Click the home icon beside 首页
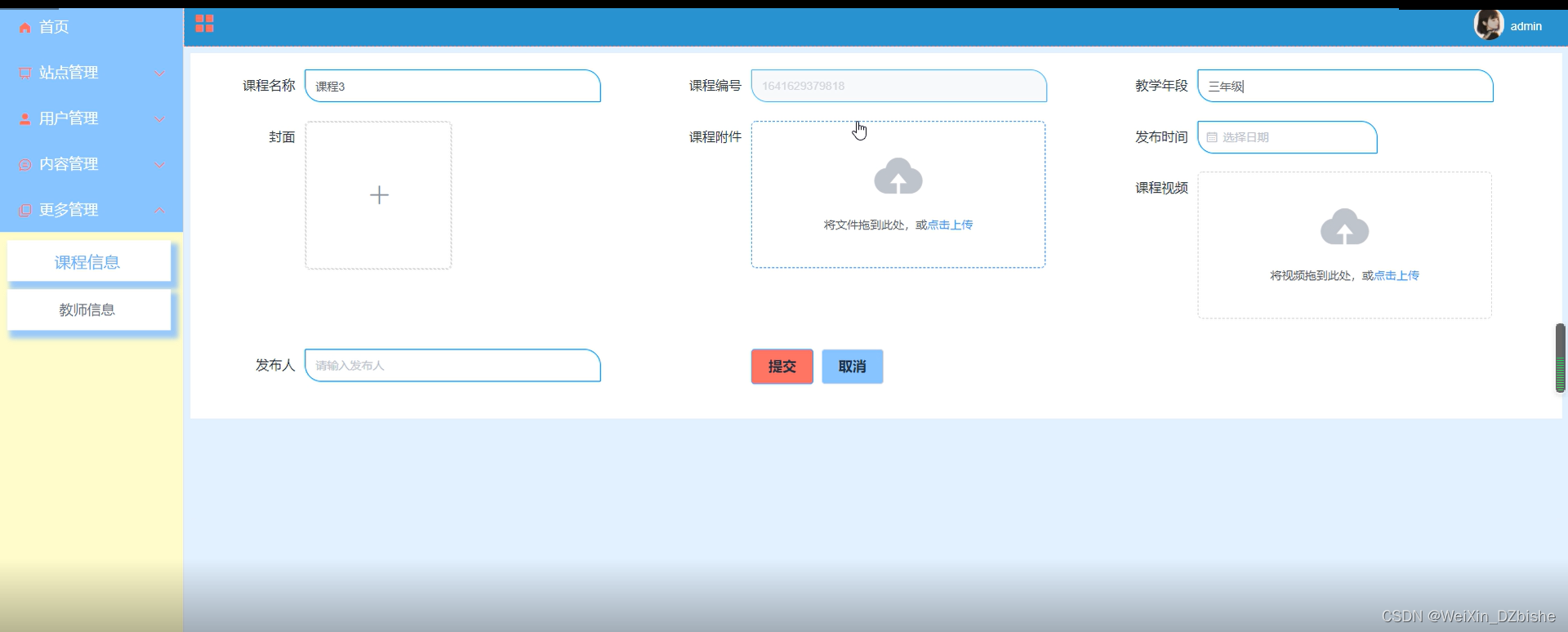The height and width of the screenshot is (632, 1568). click(25, 28)
